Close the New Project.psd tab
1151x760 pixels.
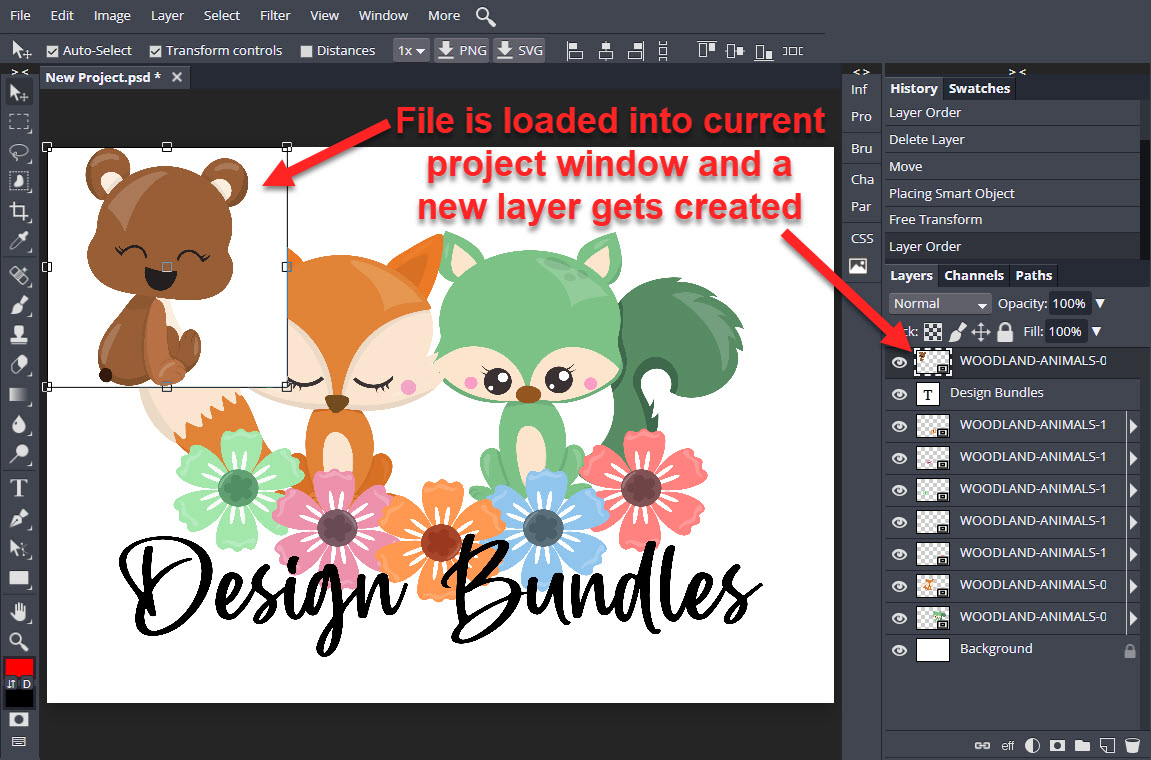177,77
